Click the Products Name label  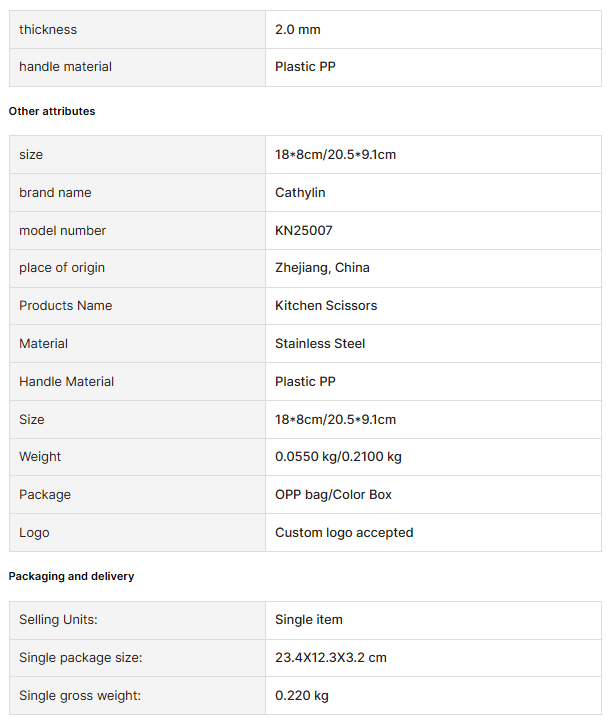point(65,306)
